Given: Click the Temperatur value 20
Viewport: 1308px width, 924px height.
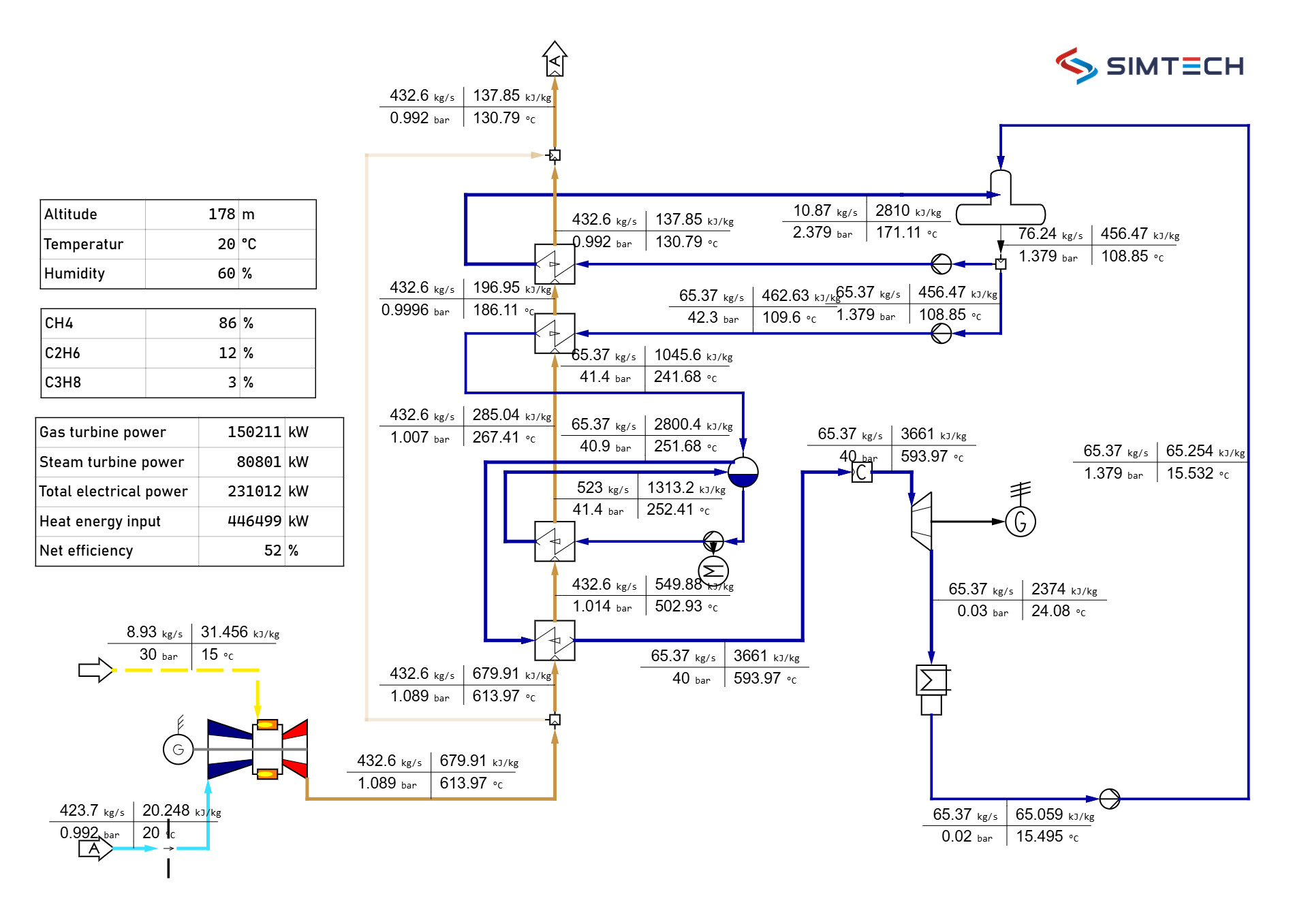Looking at the screenshot, I should point(226,244).
